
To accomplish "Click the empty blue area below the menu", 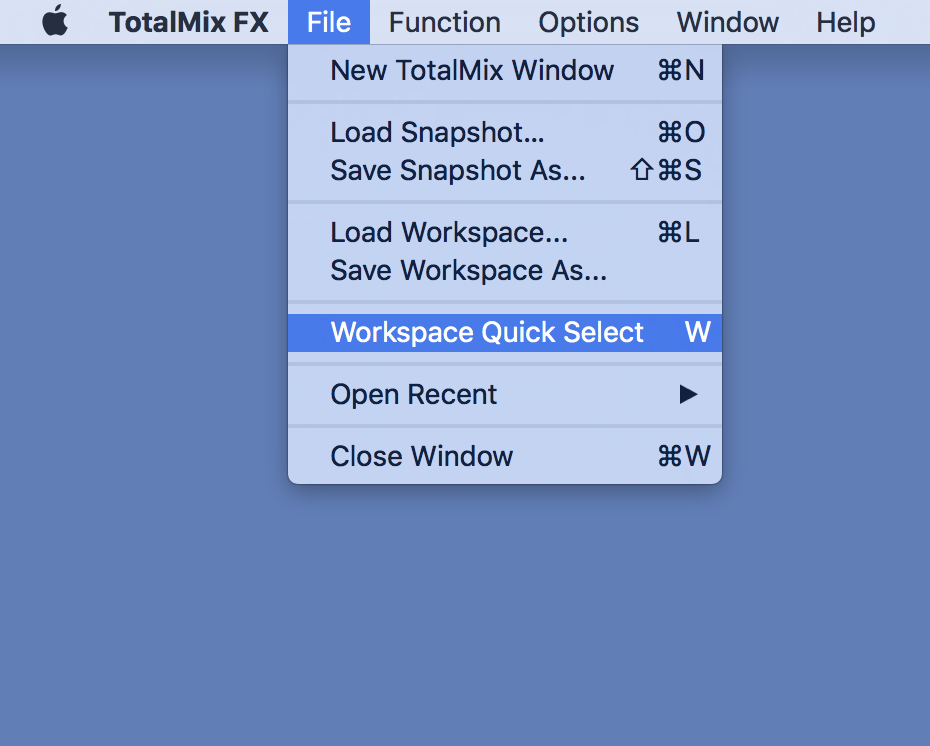I will pyautogui.click(x=500, y=620).
